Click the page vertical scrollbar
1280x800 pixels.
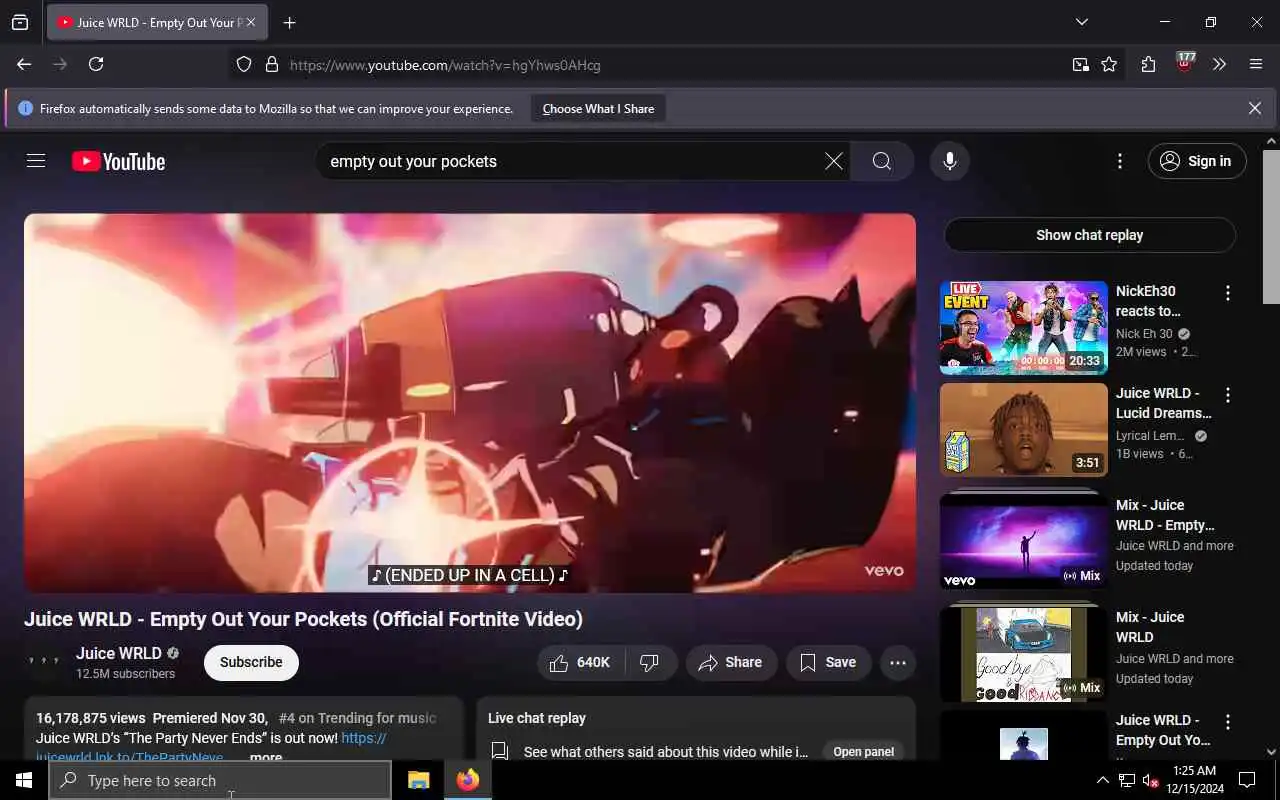[x=1271, y=226]
